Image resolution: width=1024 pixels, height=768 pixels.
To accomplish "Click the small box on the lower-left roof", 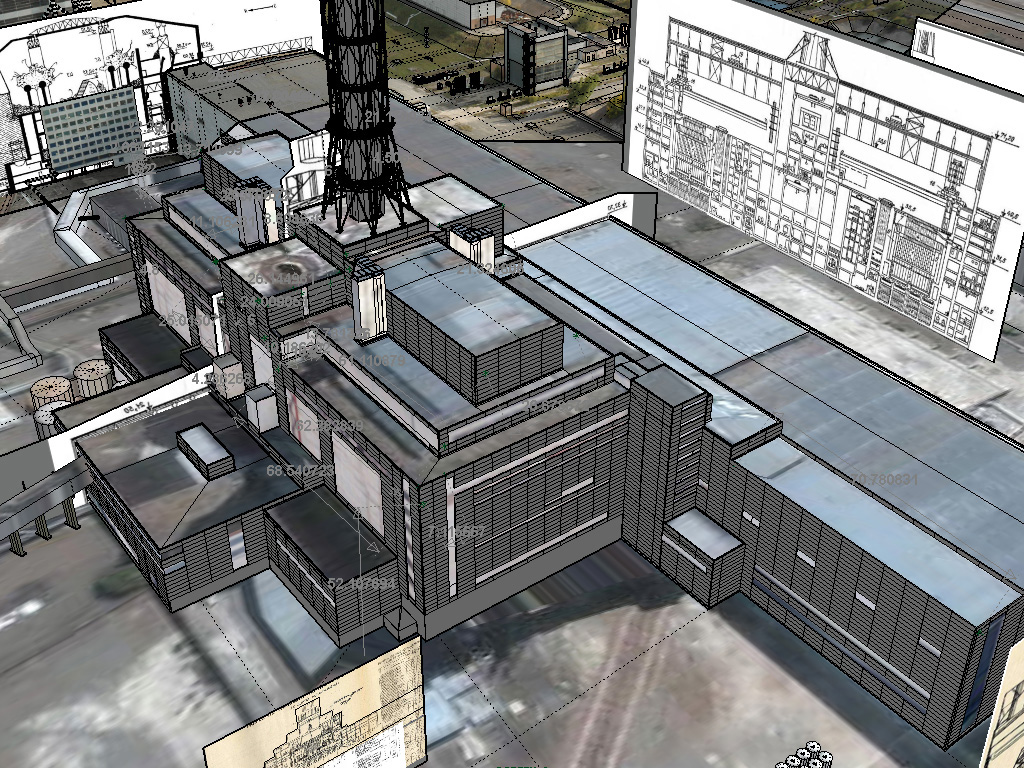I will (x=205, y=451).
